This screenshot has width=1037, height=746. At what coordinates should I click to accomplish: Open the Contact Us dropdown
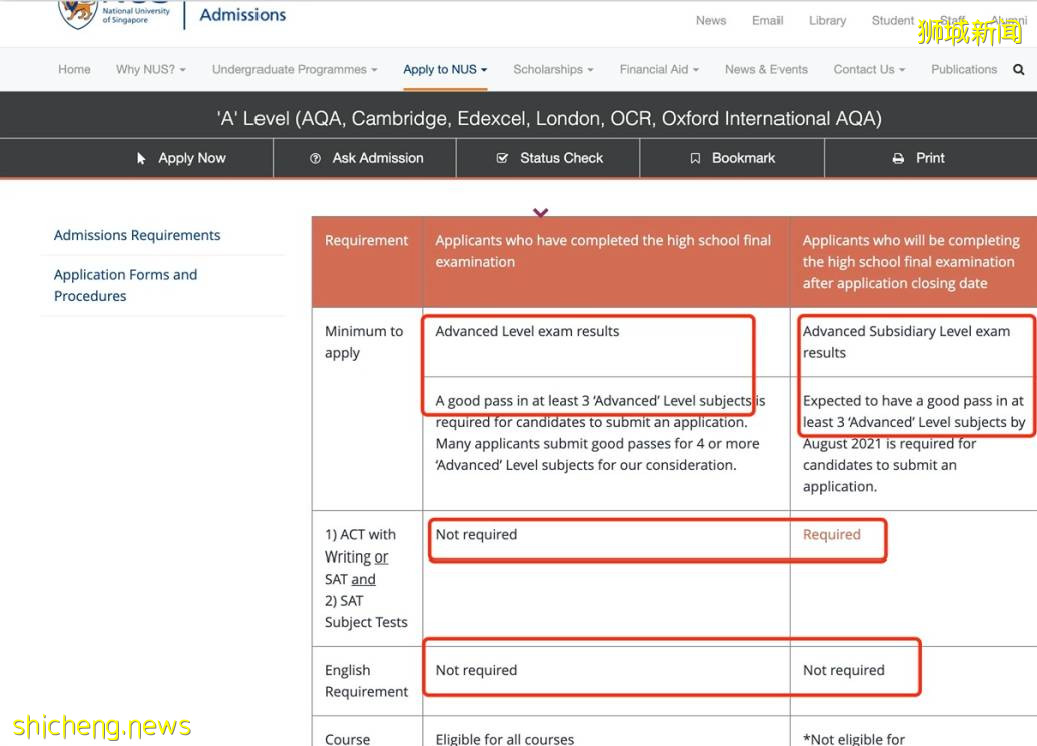[868, 70]
